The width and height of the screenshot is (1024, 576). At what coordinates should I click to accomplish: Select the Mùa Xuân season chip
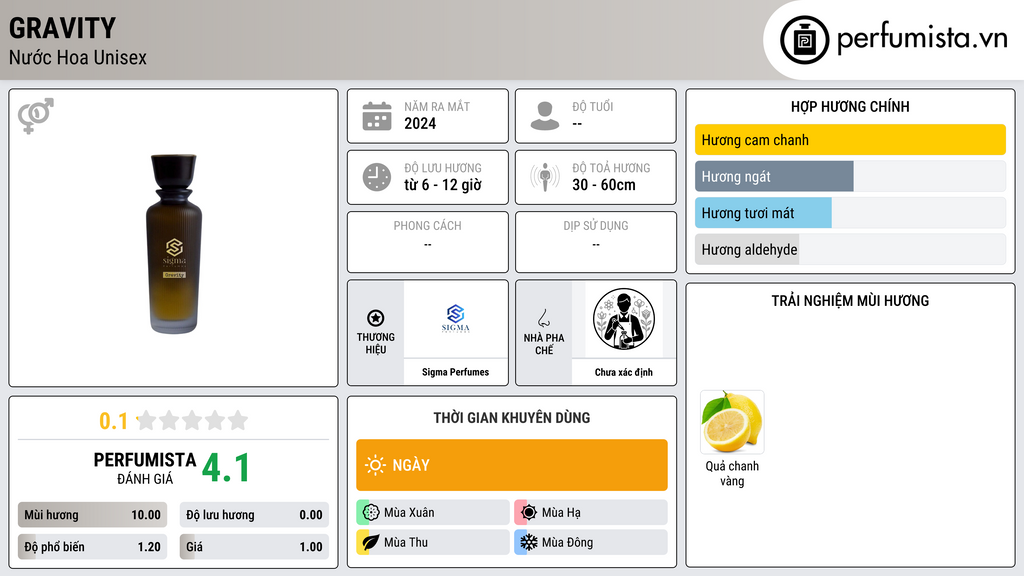pyautogui.click(x=433, y=513)
